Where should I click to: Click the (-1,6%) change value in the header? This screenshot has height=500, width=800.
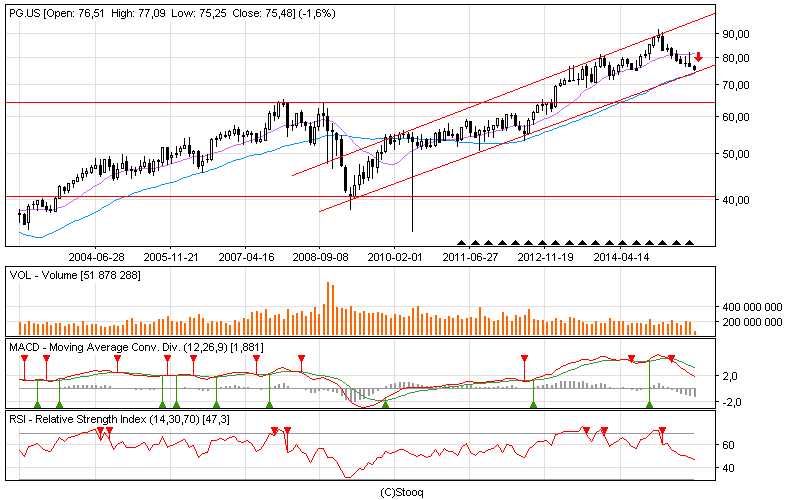[317, 14]
